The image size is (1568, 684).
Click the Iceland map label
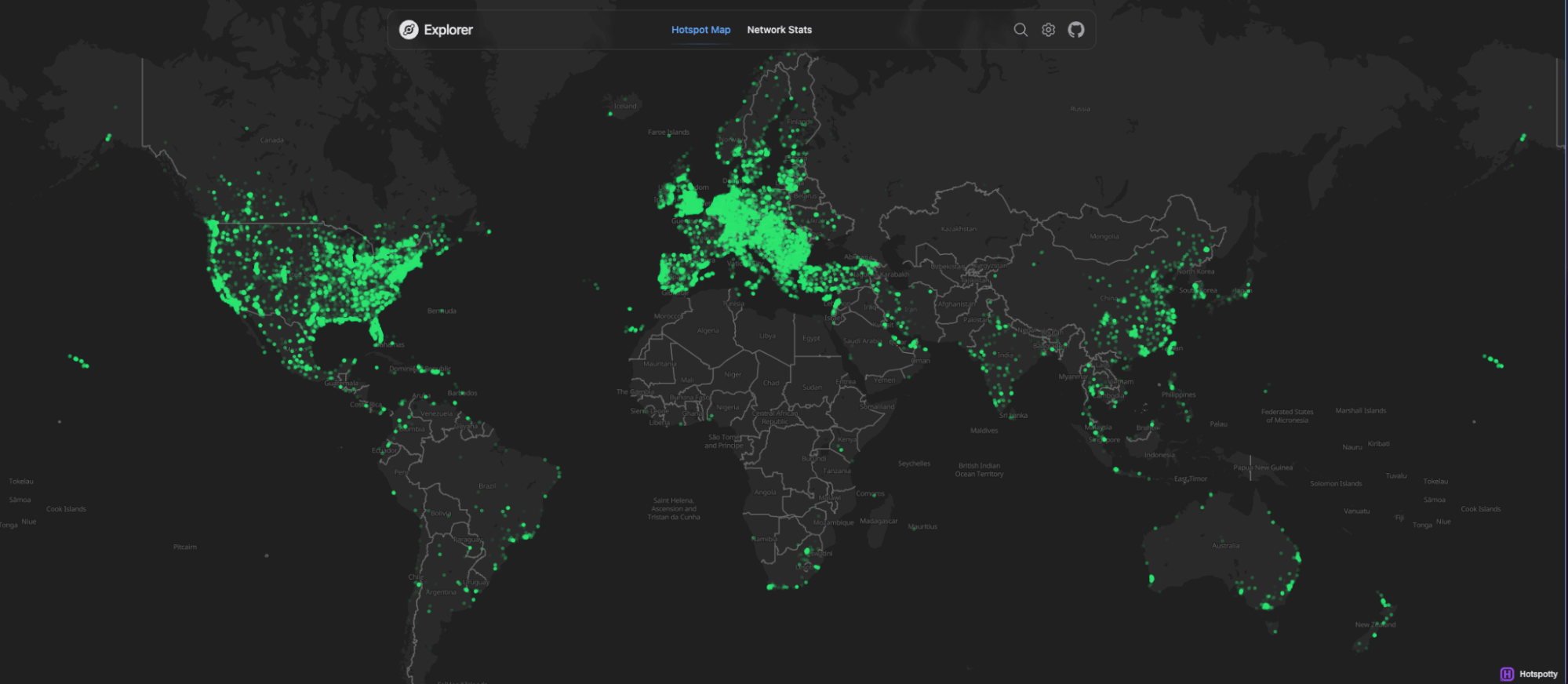tap(625, 106)
